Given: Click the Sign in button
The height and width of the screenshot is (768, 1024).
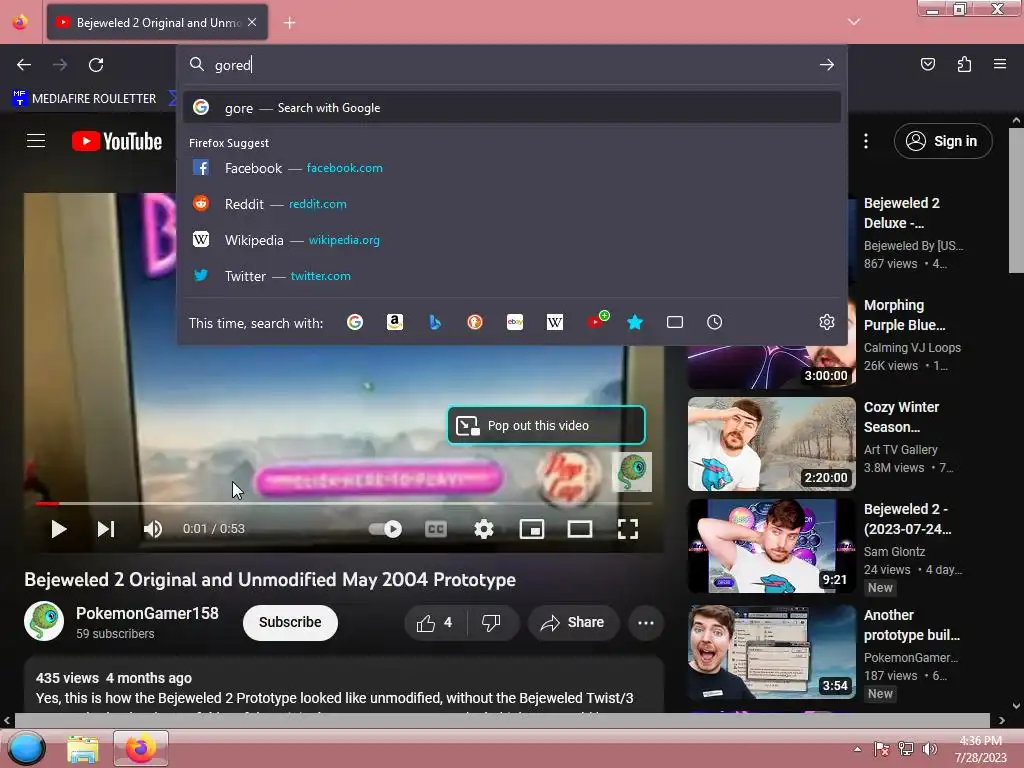Looking at the screenshot, I should 943,141.
